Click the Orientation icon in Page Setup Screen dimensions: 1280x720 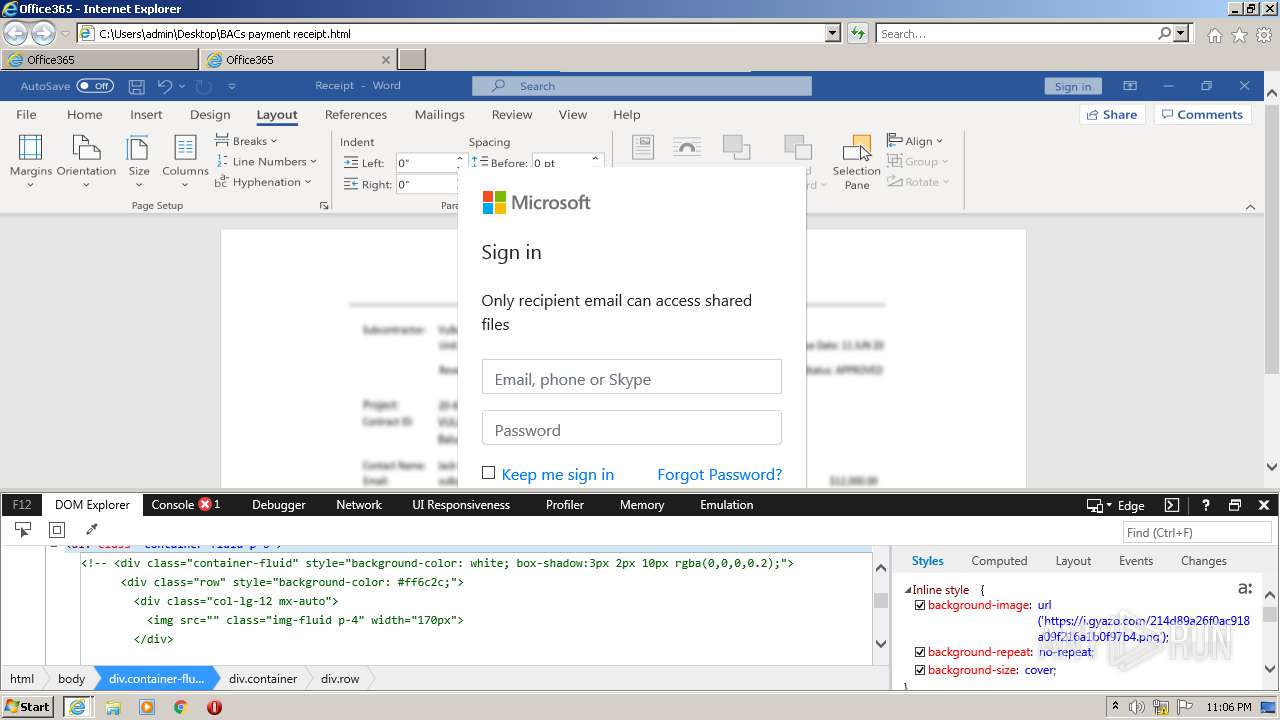click(86, 148)
